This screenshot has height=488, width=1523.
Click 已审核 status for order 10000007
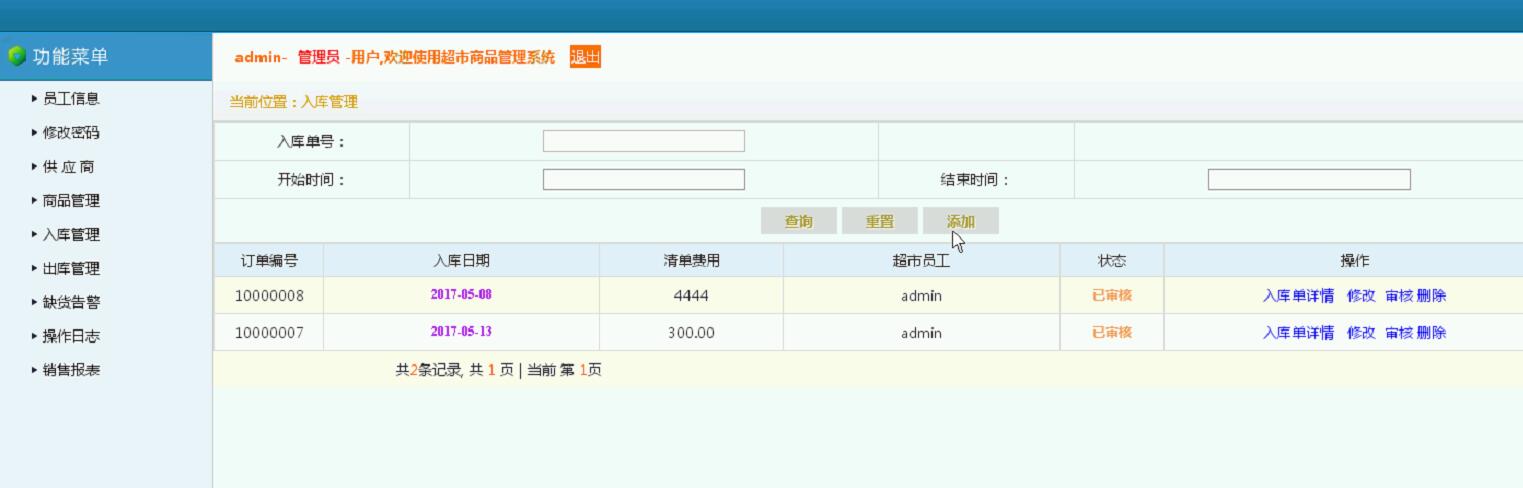[1112, 333]
